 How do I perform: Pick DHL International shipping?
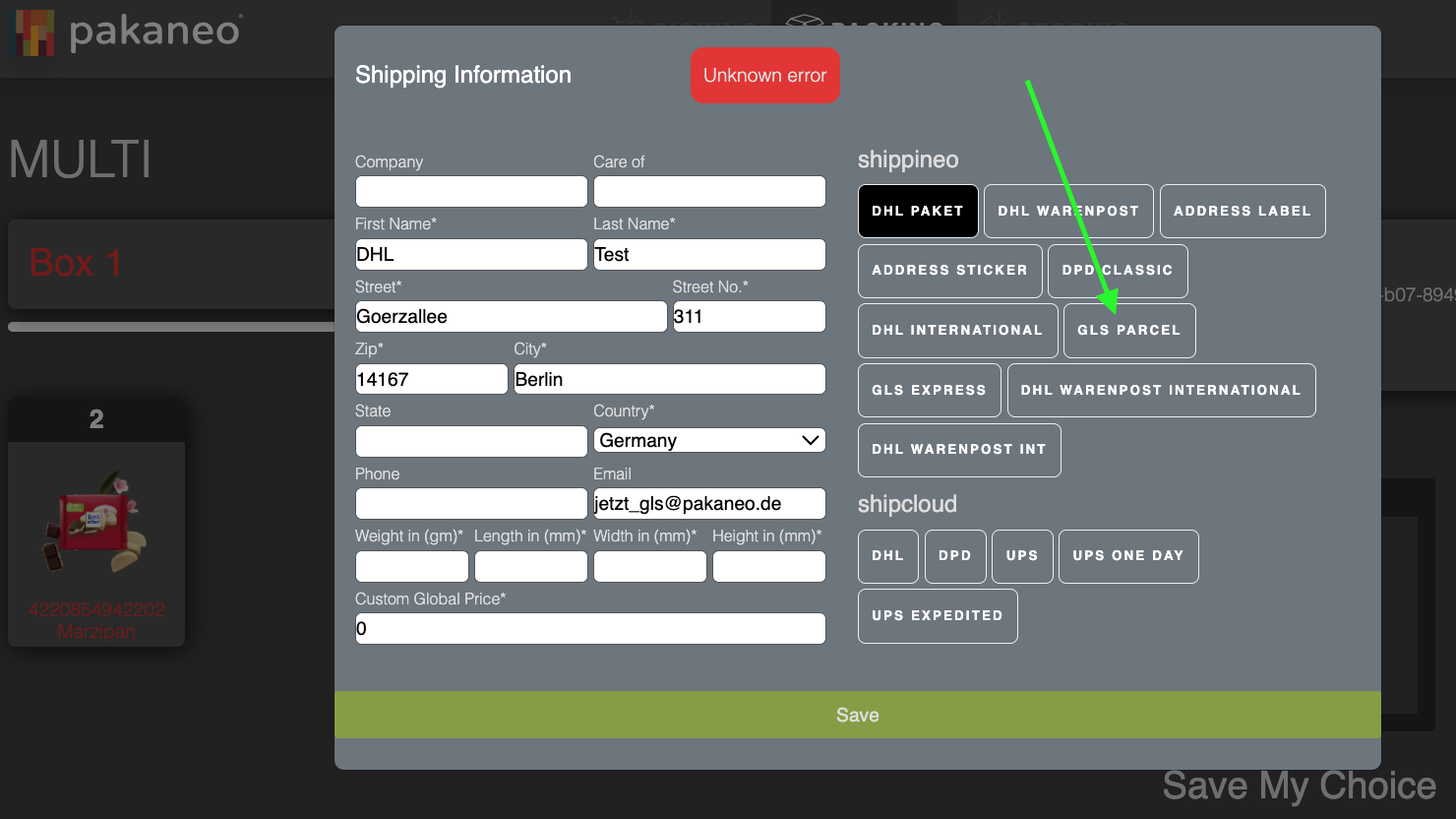coord(957,331)
